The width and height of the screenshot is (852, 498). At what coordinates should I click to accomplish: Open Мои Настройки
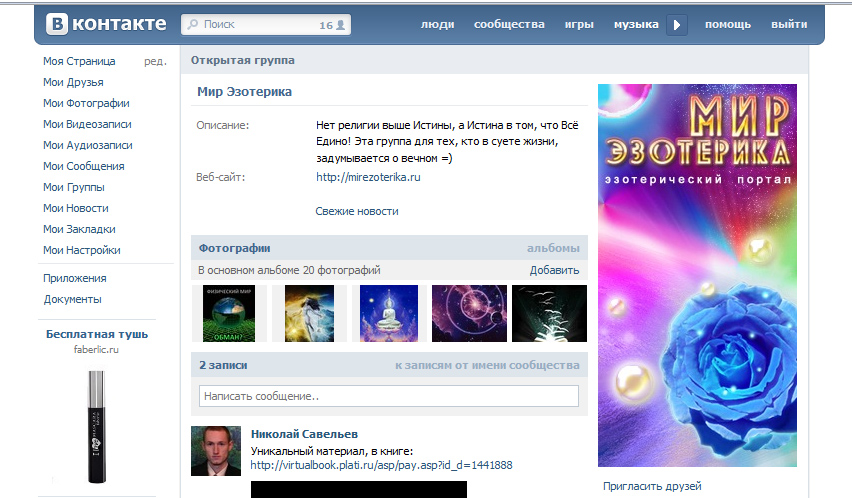(82, 250)
